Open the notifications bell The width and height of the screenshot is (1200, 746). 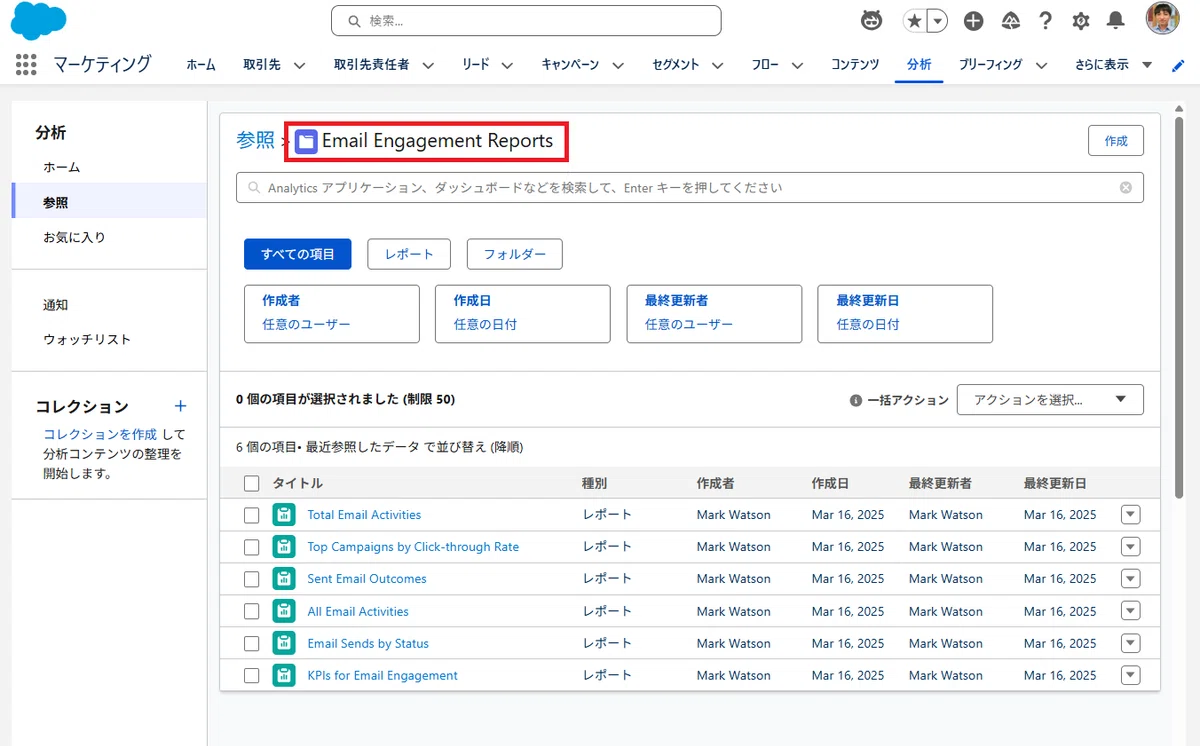(x=1116, y=21)
